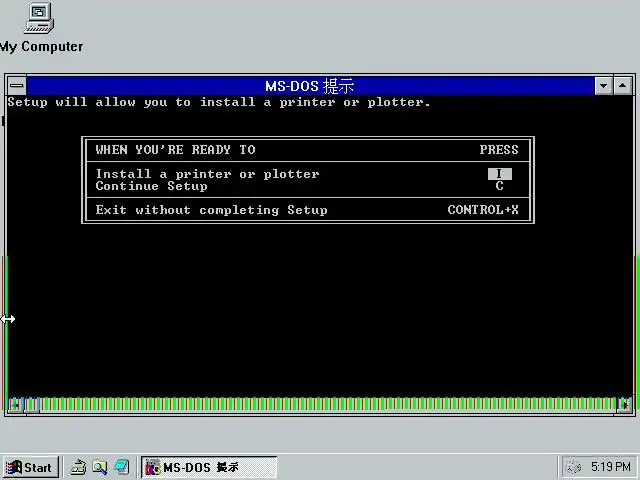
Task: Select the highlighted I key option
Action: (500, 174)
